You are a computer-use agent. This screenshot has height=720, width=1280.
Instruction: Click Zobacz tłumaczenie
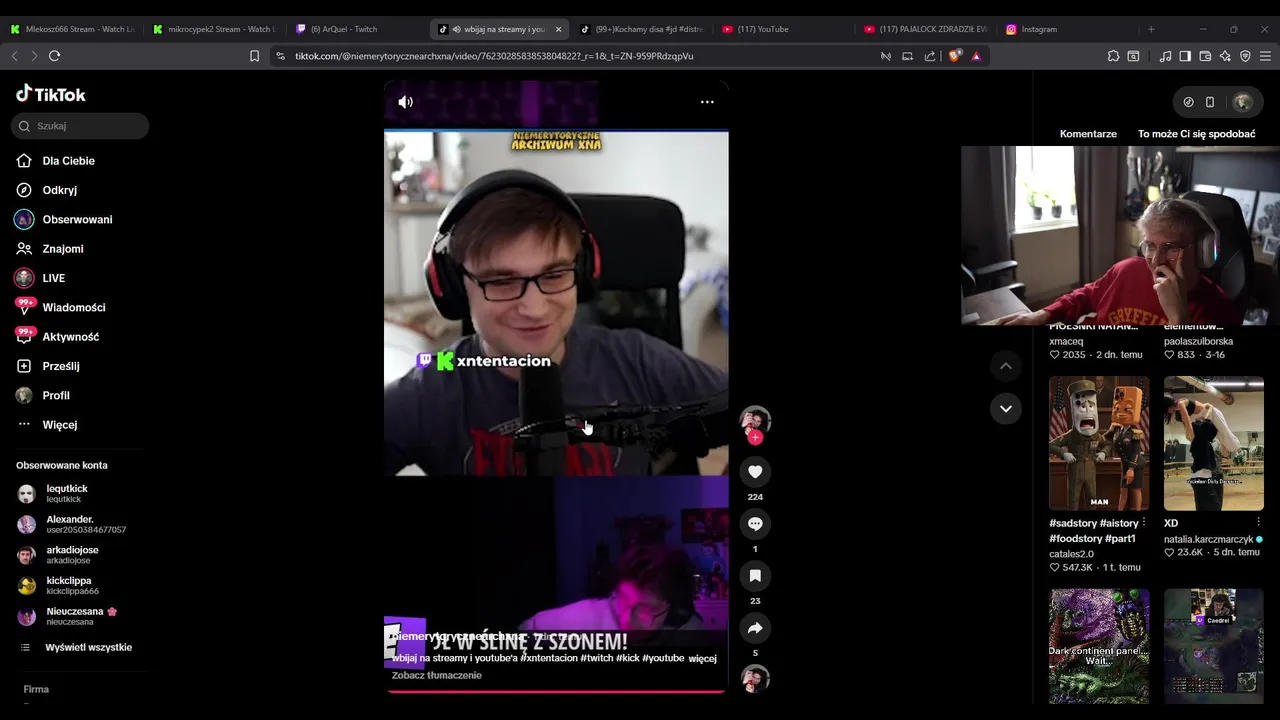(x=437, y=675)
